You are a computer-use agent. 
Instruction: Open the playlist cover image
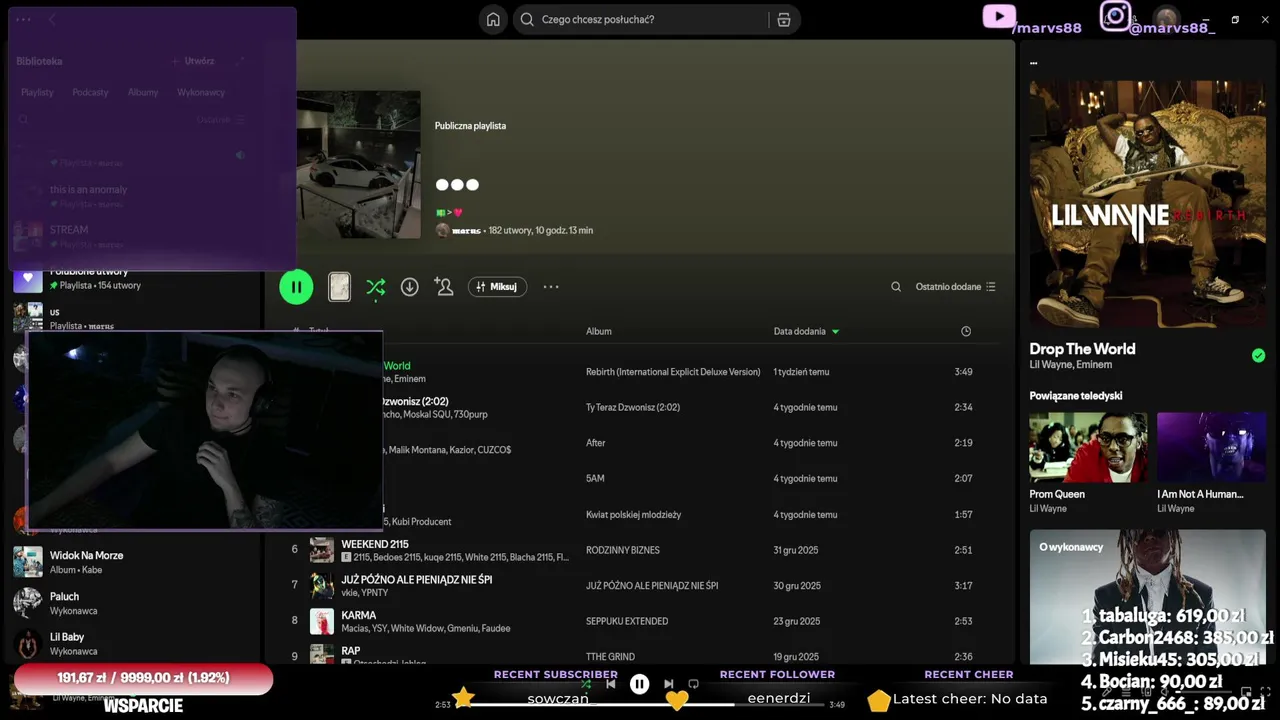pyautogui.click(x=358, y=165)
